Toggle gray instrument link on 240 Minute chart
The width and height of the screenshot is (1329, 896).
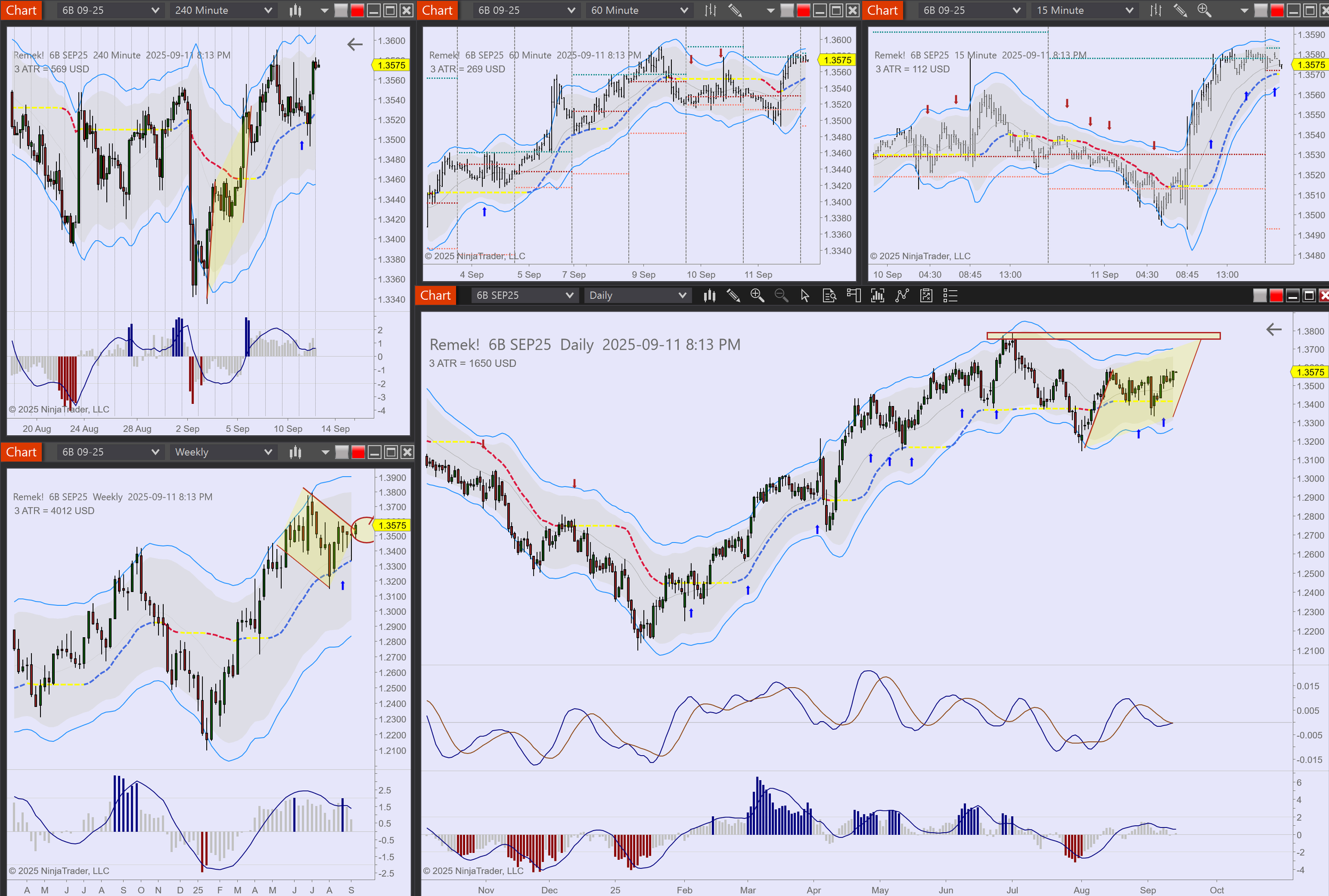pyautogui.click(x=341, y=10)
